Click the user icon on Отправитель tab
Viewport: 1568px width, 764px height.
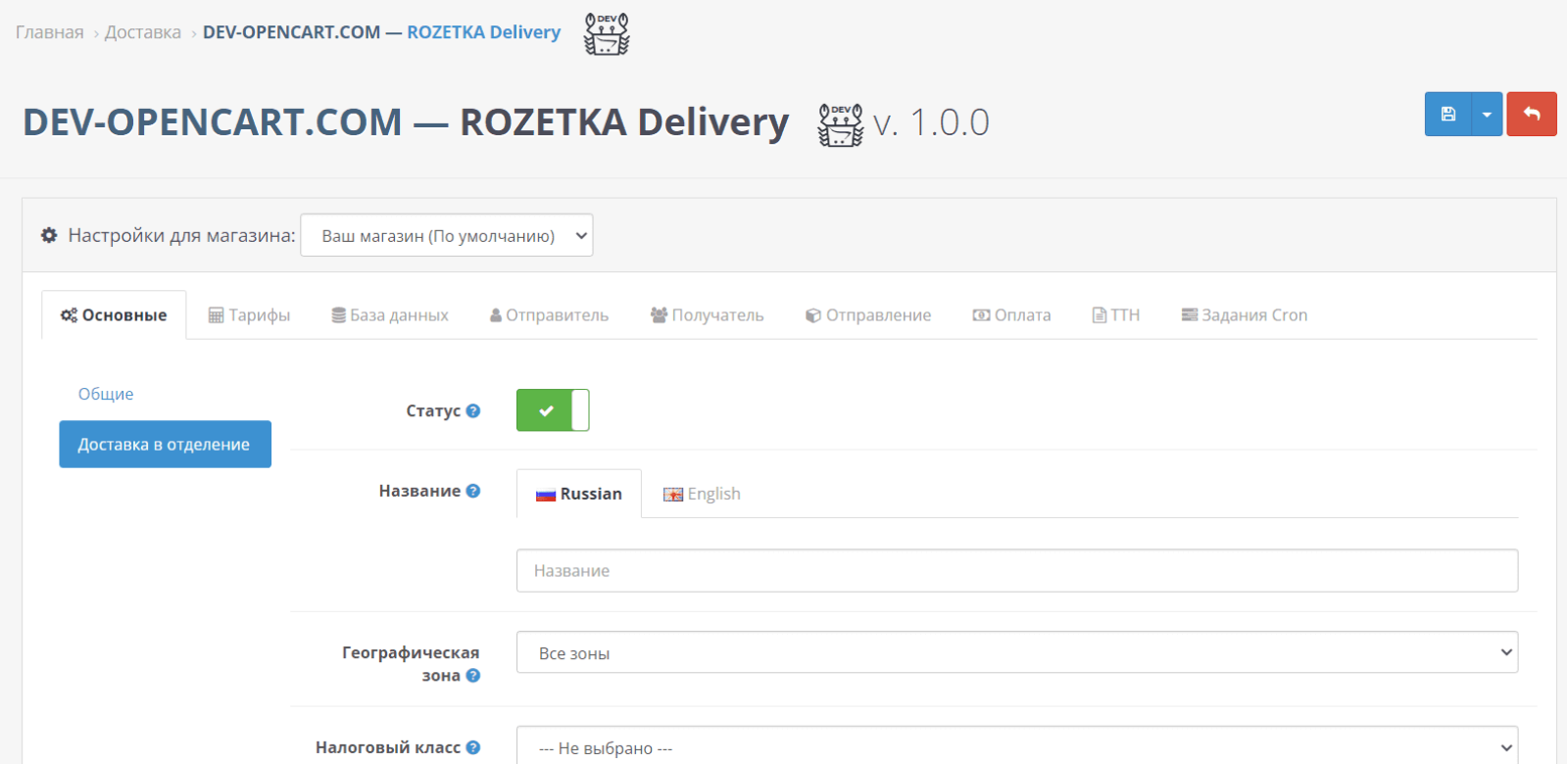tap(496, 315)
